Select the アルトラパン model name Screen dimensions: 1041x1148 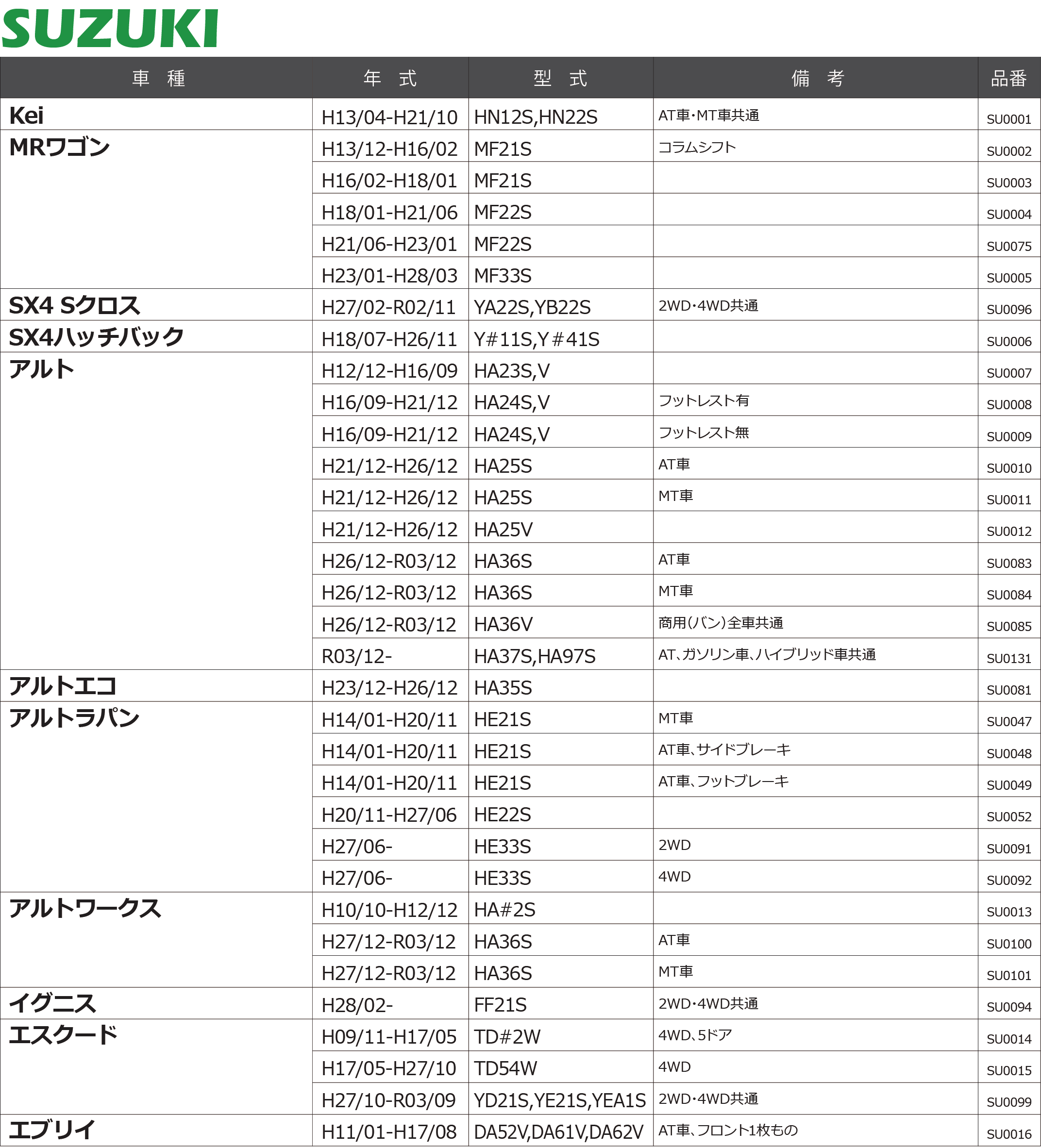tap(74, 717)
